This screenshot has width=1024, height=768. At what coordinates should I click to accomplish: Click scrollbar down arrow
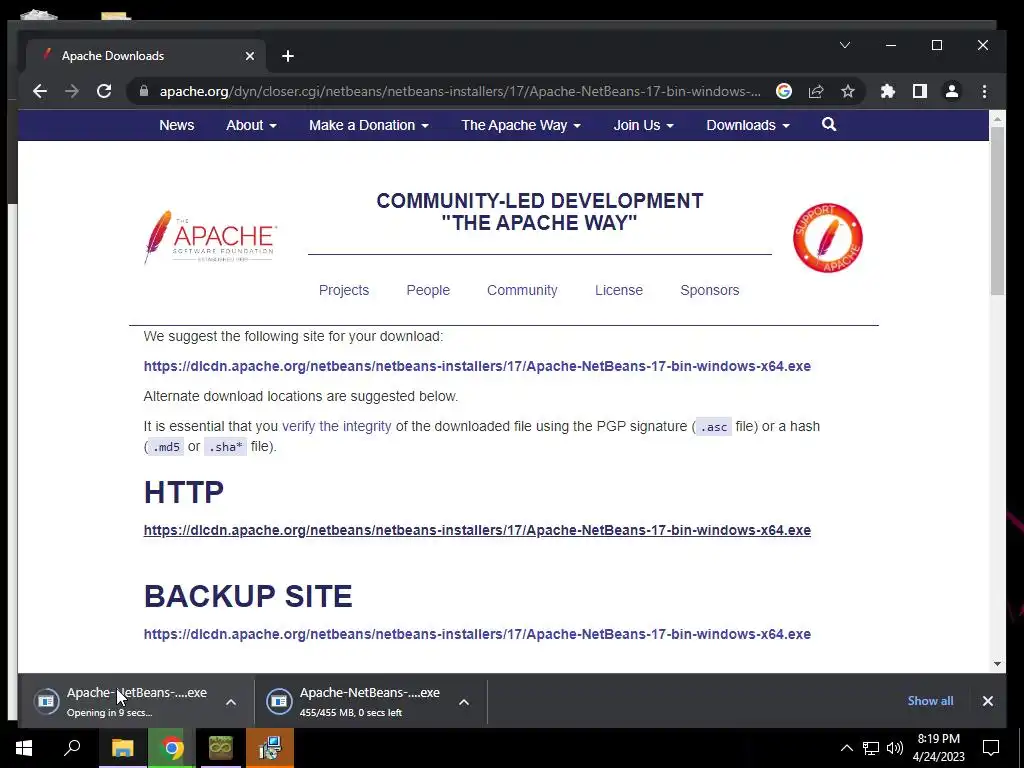[x=997, y=664]
